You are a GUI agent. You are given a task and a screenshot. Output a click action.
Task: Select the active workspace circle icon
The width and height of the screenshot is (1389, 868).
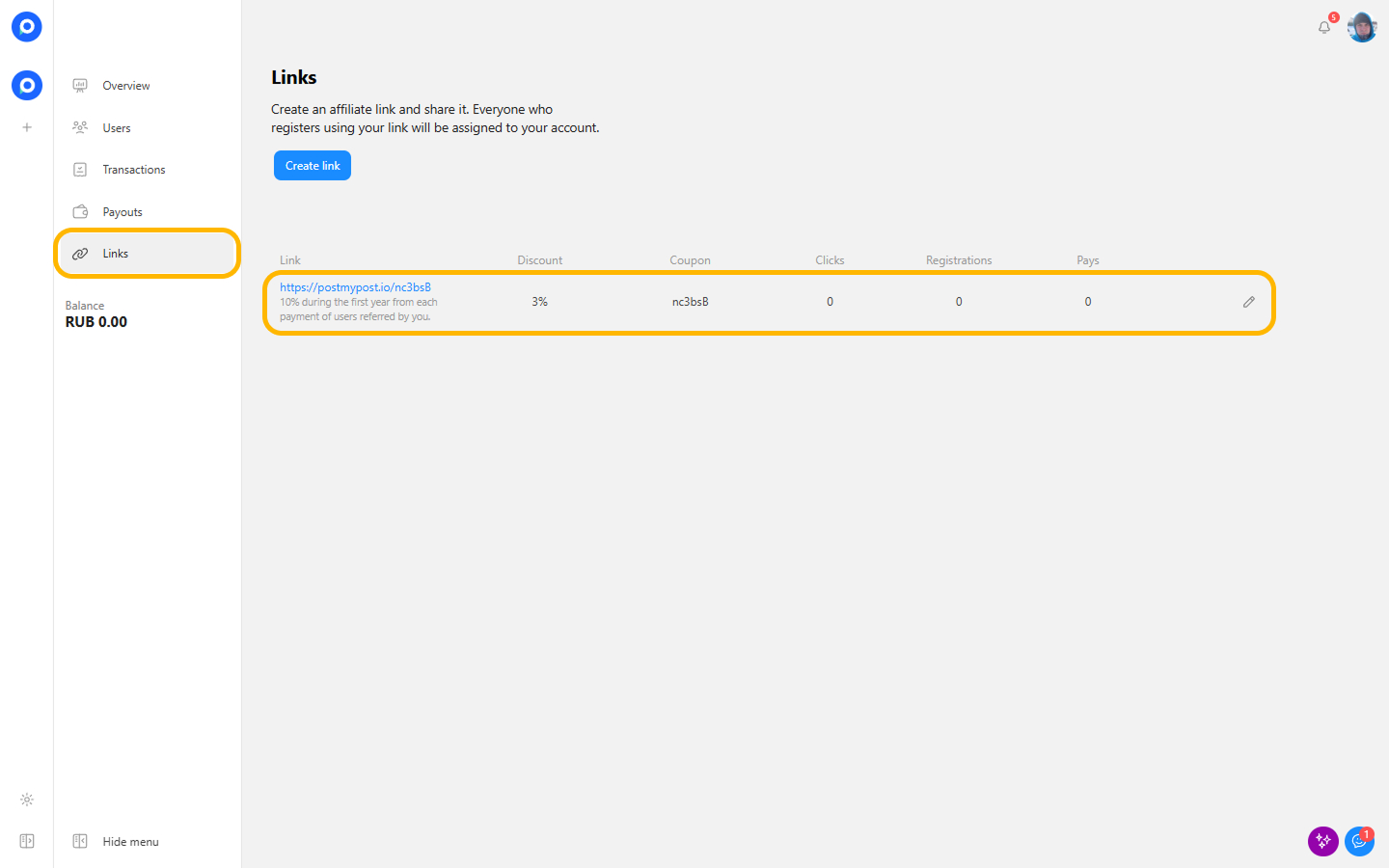coord(27,86)
